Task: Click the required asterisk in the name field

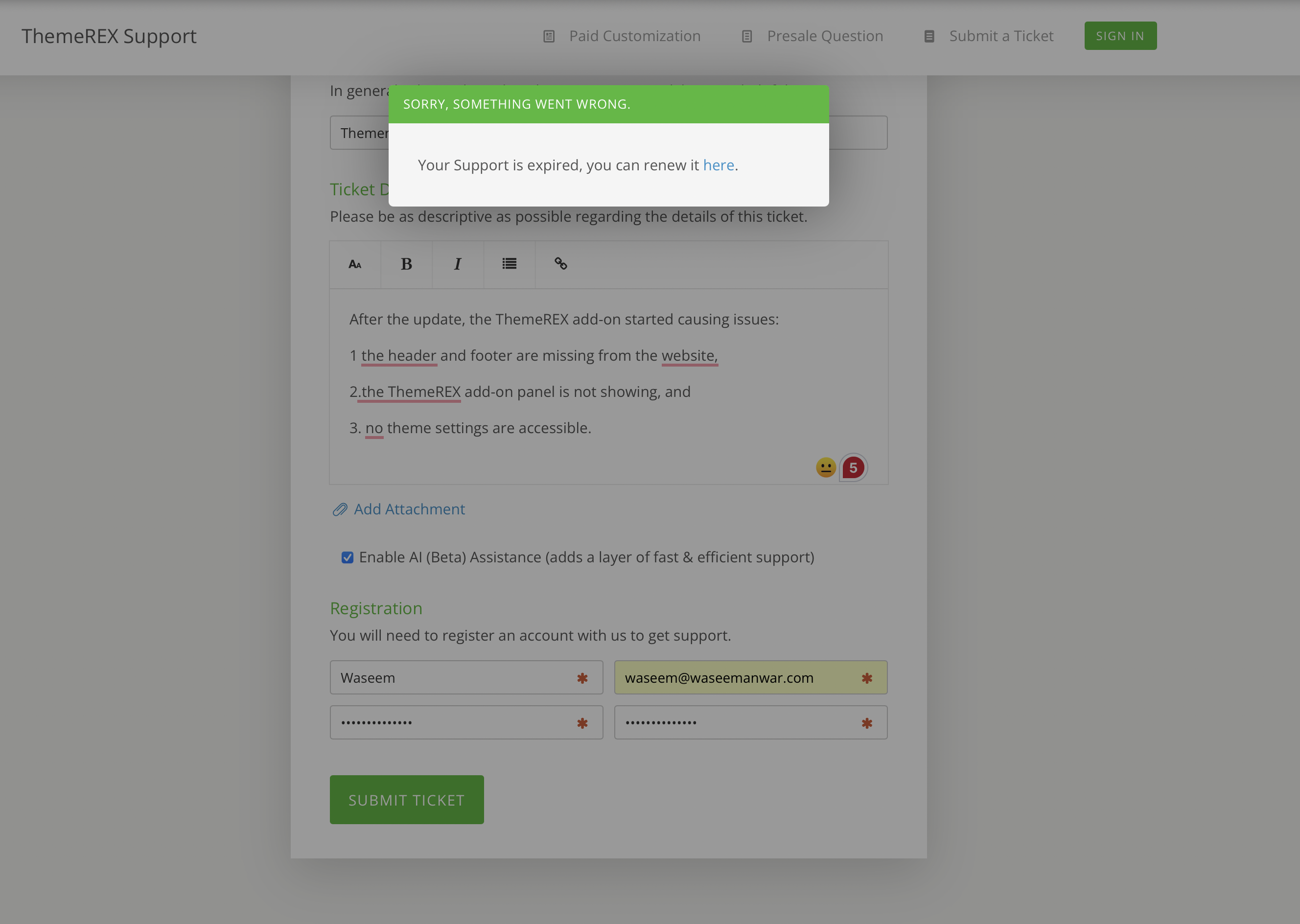Action: pyautogui.click(x=582, y=678)
